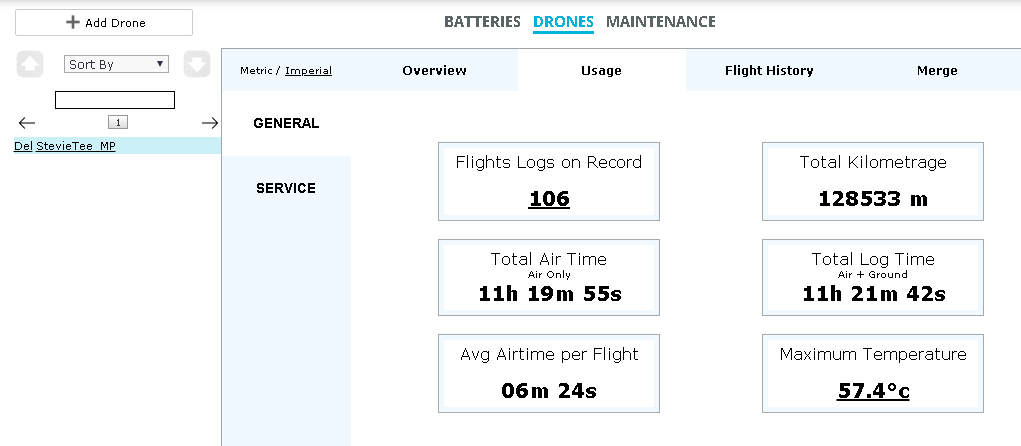Switch units to Imperial
The height and width of the screenshot is (446, 1021).
(308, 70)
